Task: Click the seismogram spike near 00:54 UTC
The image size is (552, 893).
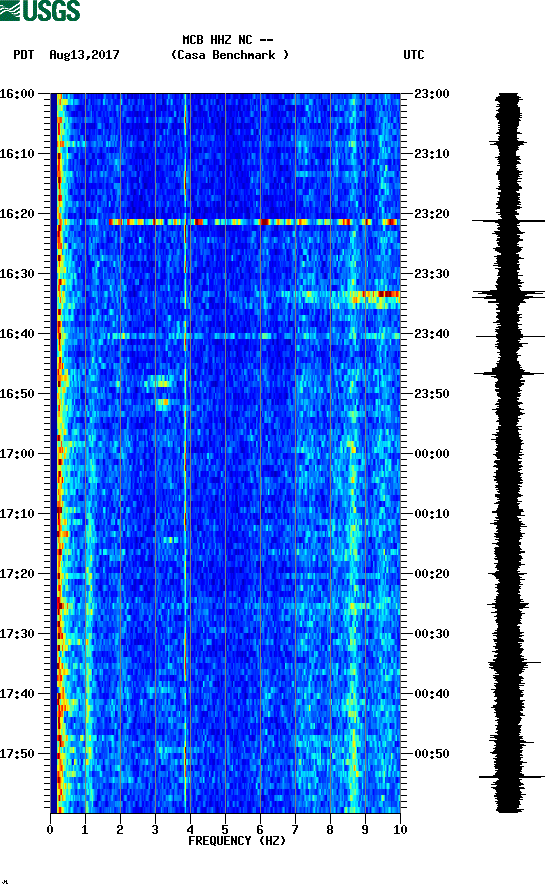Action: (512, 777)
